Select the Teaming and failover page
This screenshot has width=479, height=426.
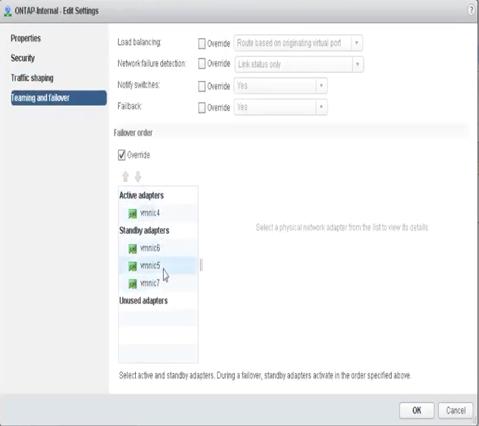(59, 98)
